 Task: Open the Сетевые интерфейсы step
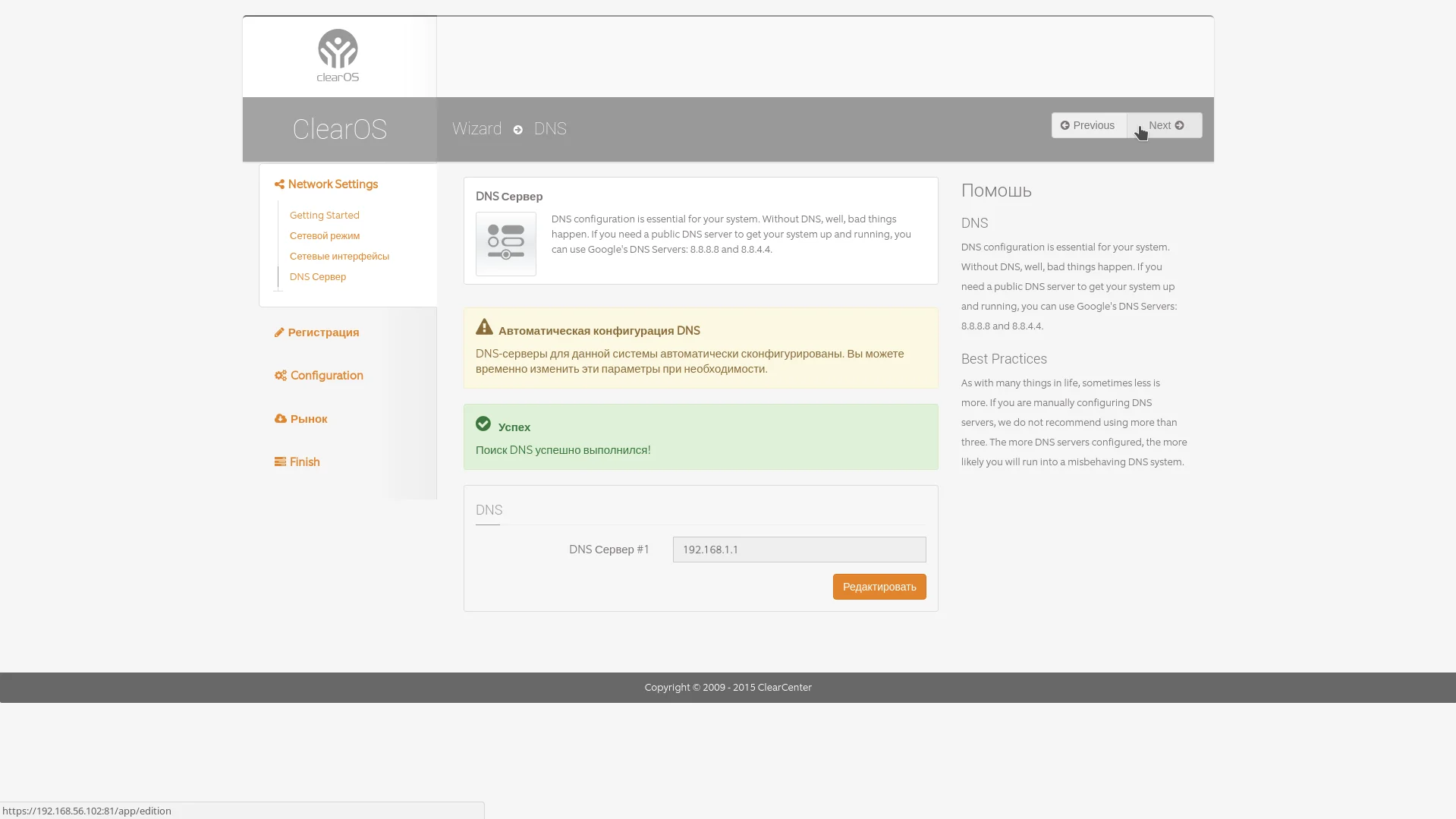[x=339, y=257]
